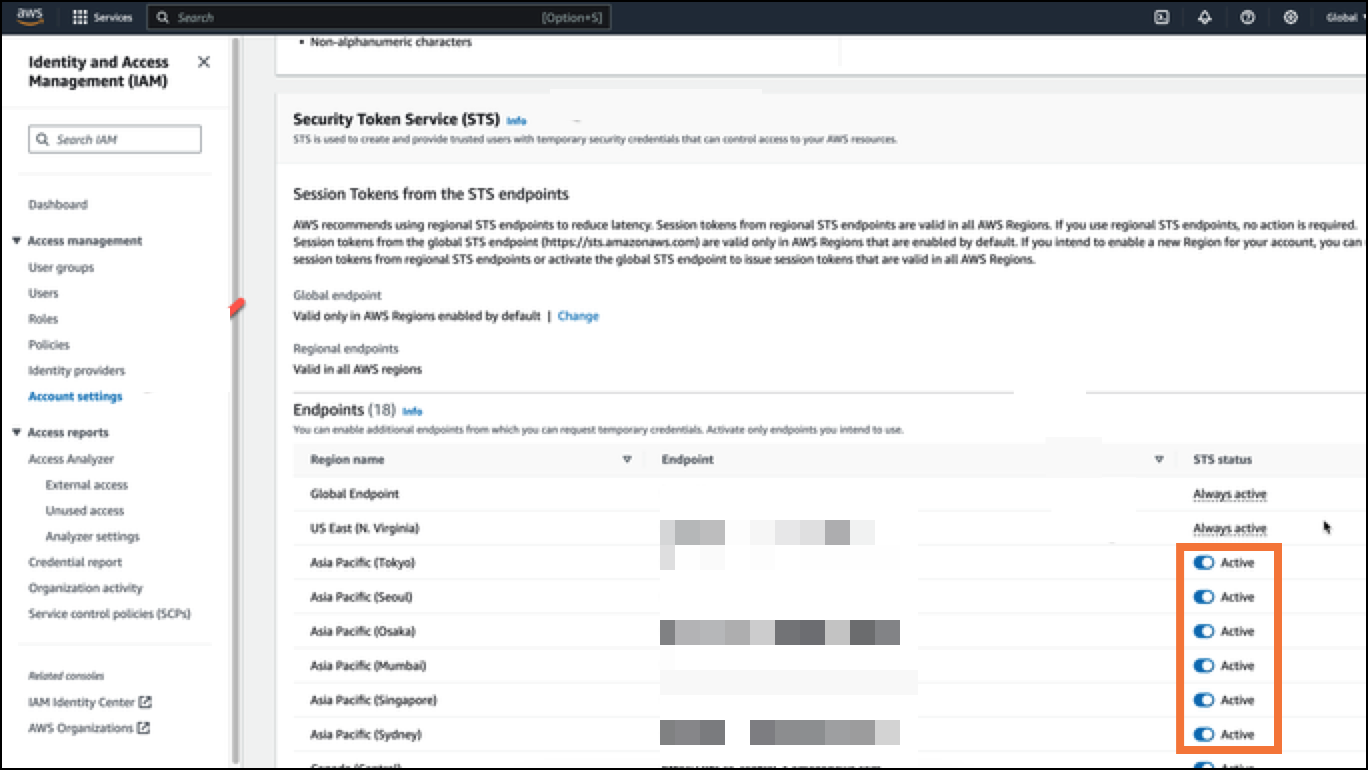The height and width of the screenshot is (770, 1368).
Task: Click Asia Pacific (Sydney) region name
Action: coord(365,735)
